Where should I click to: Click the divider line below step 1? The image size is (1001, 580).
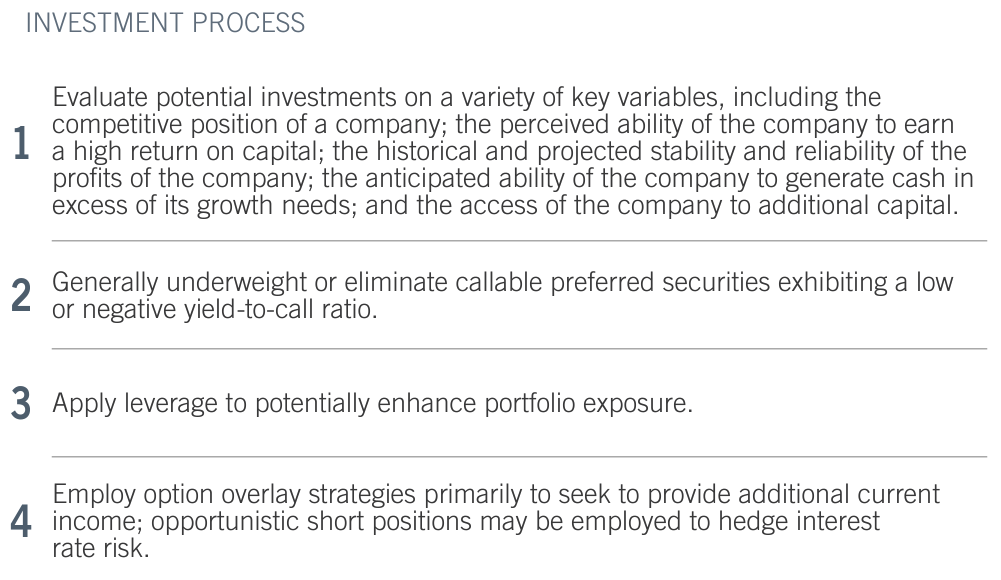coord(519,241)
